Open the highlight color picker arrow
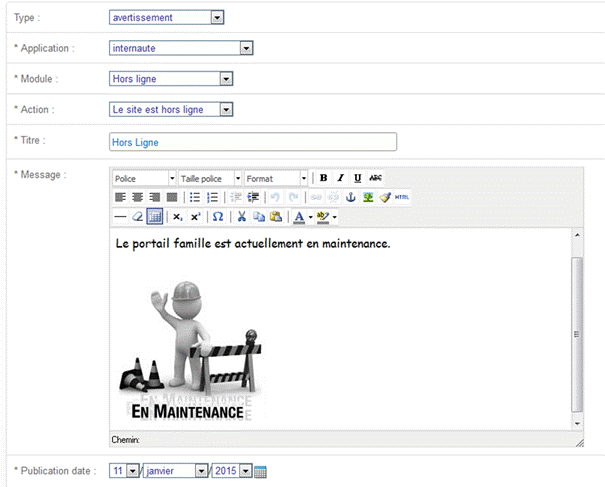Viewport: 605px width, 487px height. (335, 217)
